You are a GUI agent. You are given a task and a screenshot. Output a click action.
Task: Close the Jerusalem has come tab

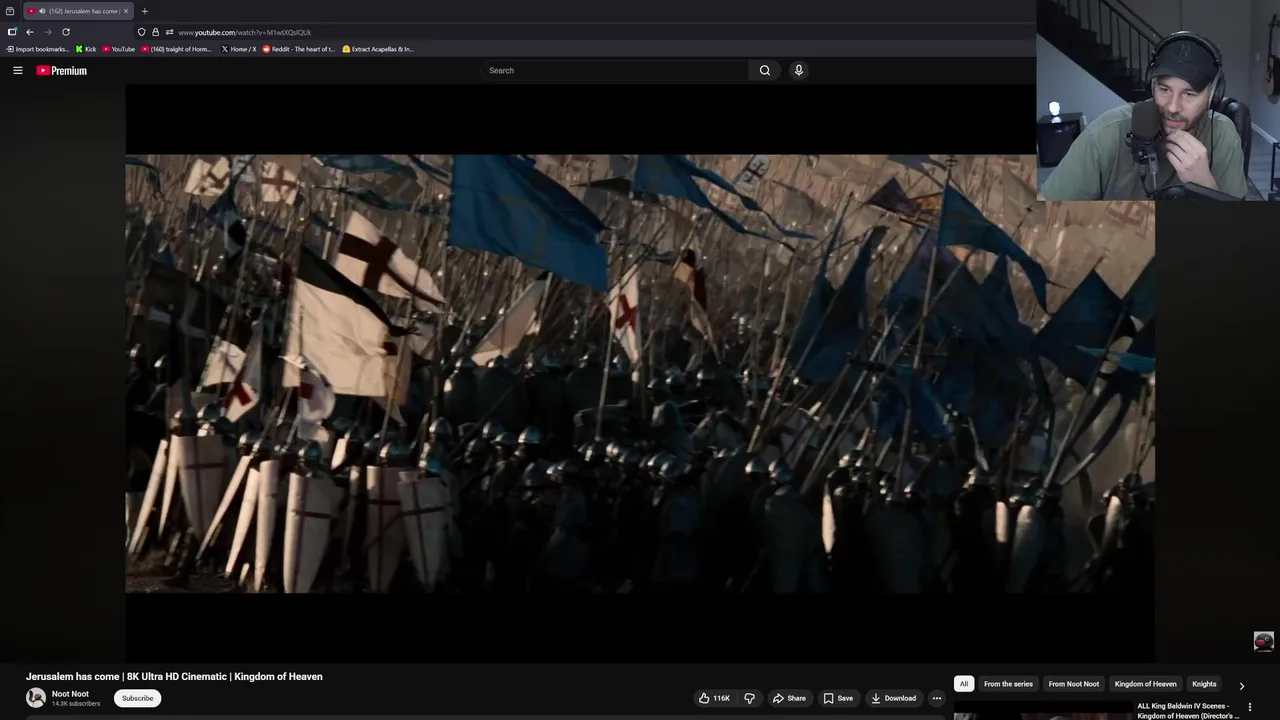coord(126,11)
